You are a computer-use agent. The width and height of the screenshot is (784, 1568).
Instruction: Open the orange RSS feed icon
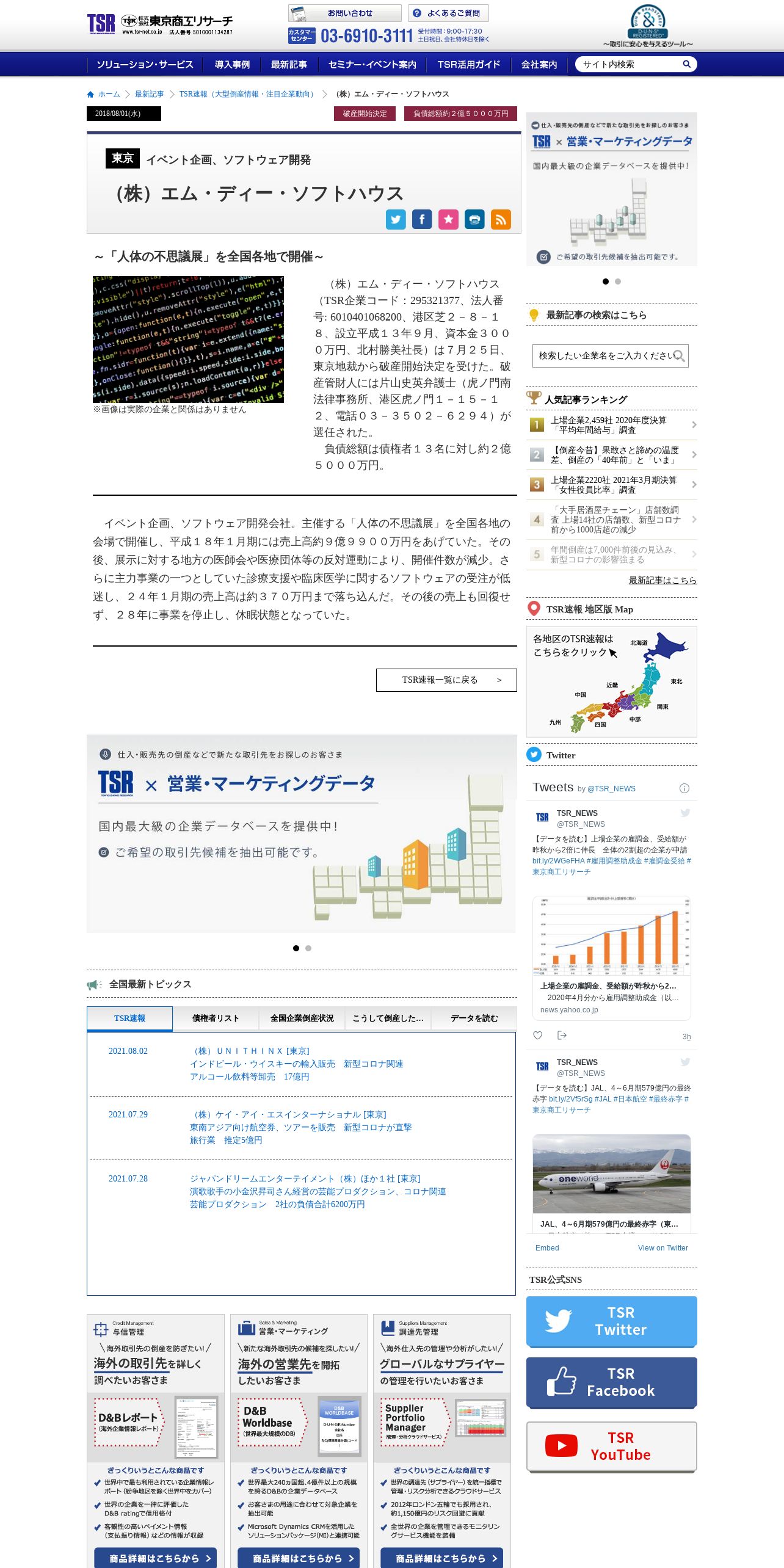click(x=501, y=219)
